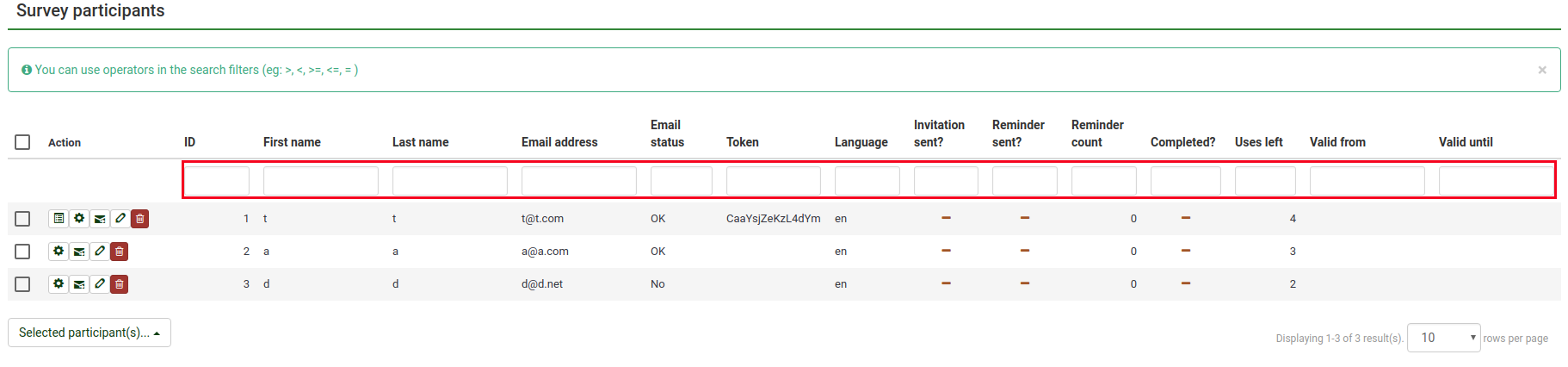Select the checkbox for participant t@t.com

[x=22, y=219]
